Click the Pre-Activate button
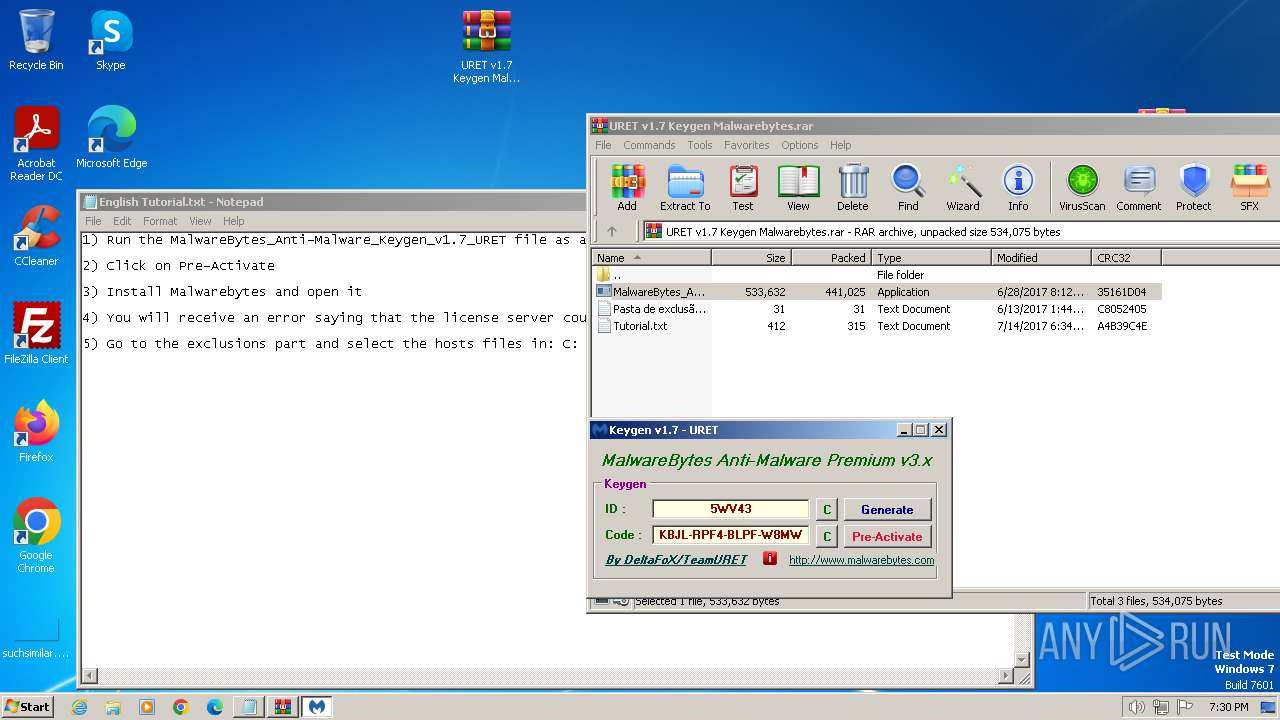Viewport: 1280px width, 720px height. tap(887, 536)
